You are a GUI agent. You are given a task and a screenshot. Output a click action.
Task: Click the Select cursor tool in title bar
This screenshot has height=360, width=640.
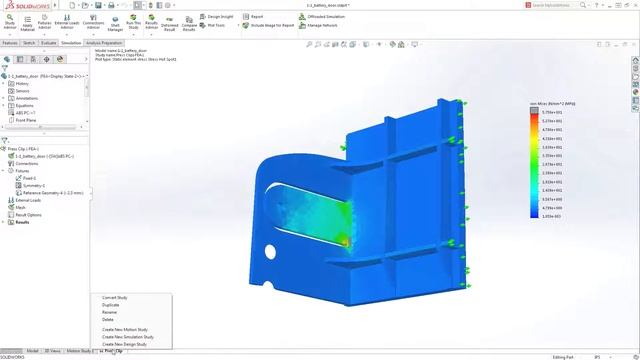(138, 5)
